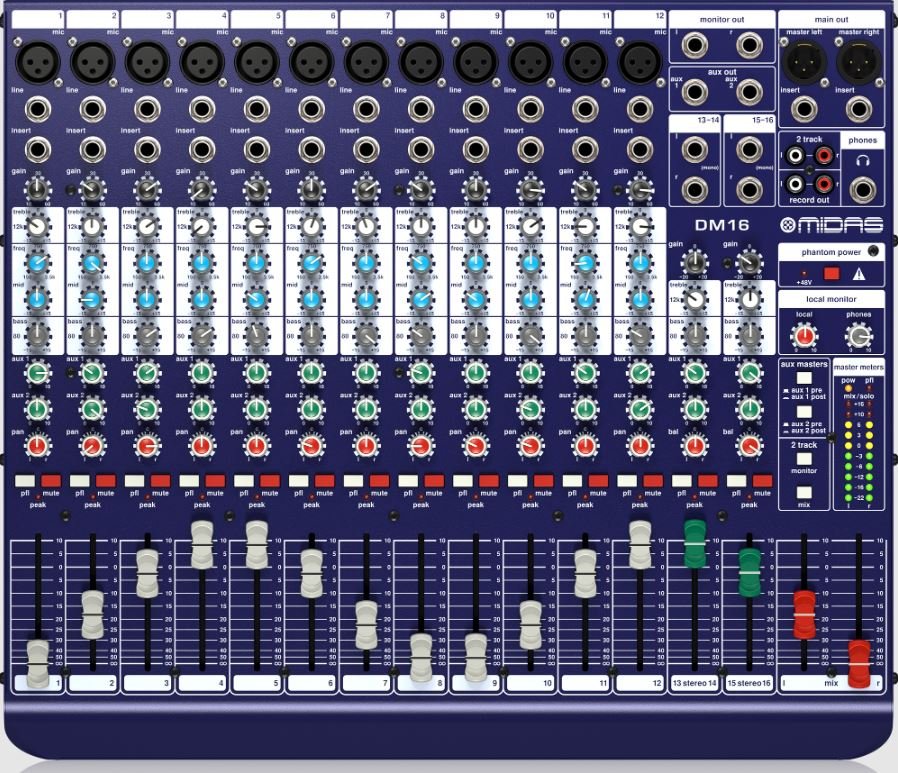Image resolution: width=898 pixels, height=773 pixels.
Task: Click the DM16 model label
Action: click(722, 225)
